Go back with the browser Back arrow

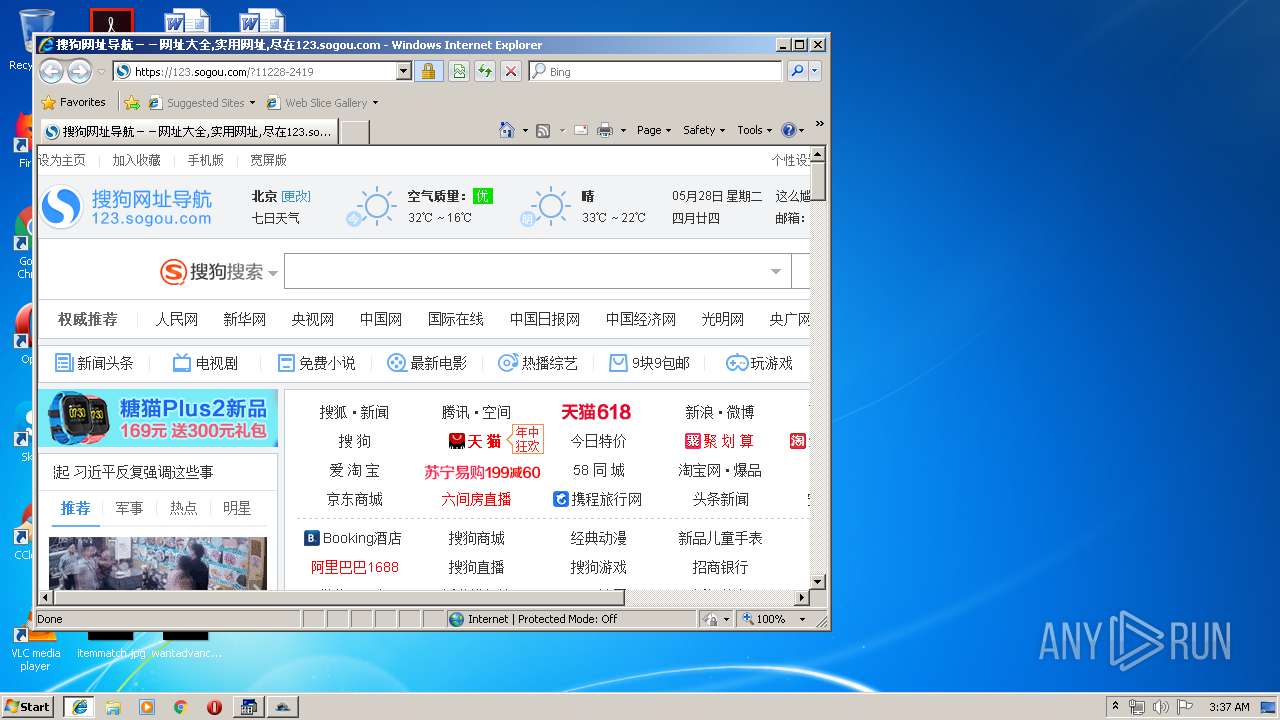[52, 71]
